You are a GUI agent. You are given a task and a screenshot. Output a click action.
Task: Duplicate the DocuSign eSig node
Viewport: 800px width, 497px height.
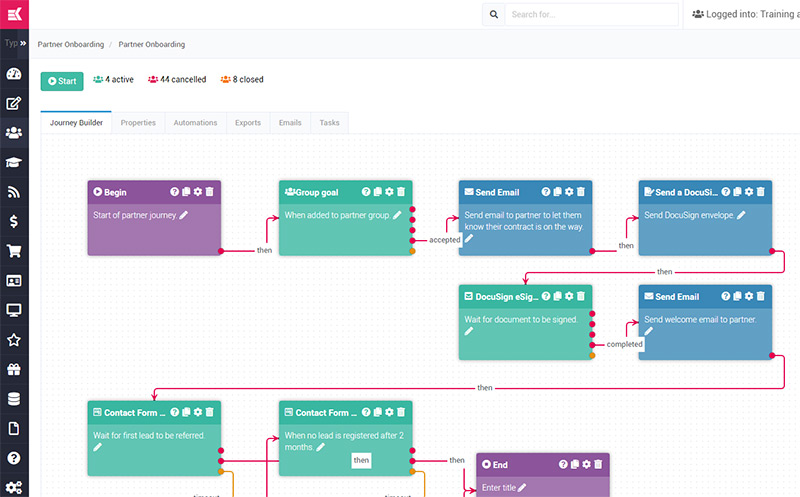click(x=558, y=296)
